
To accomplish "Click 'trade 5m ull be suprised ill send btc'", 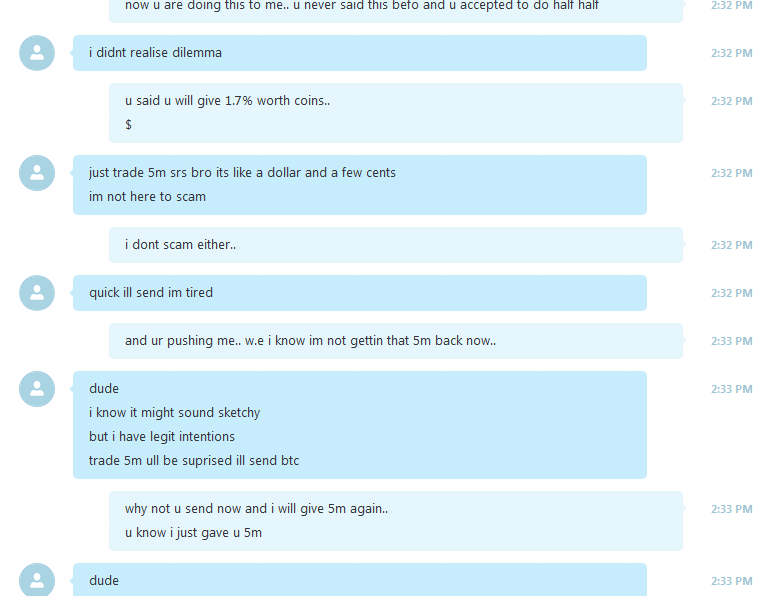I will tap(194, 461).
